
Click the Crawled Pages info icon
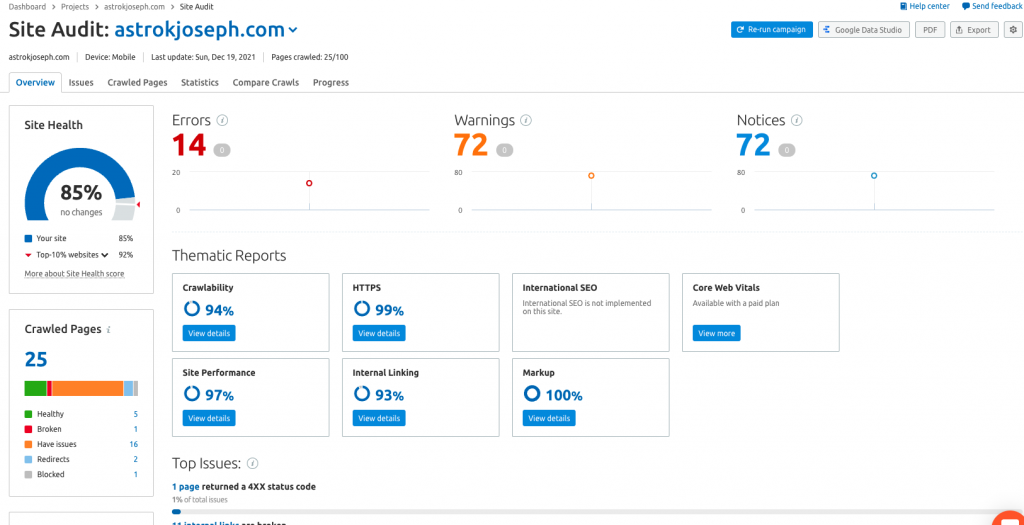point(108,330)
